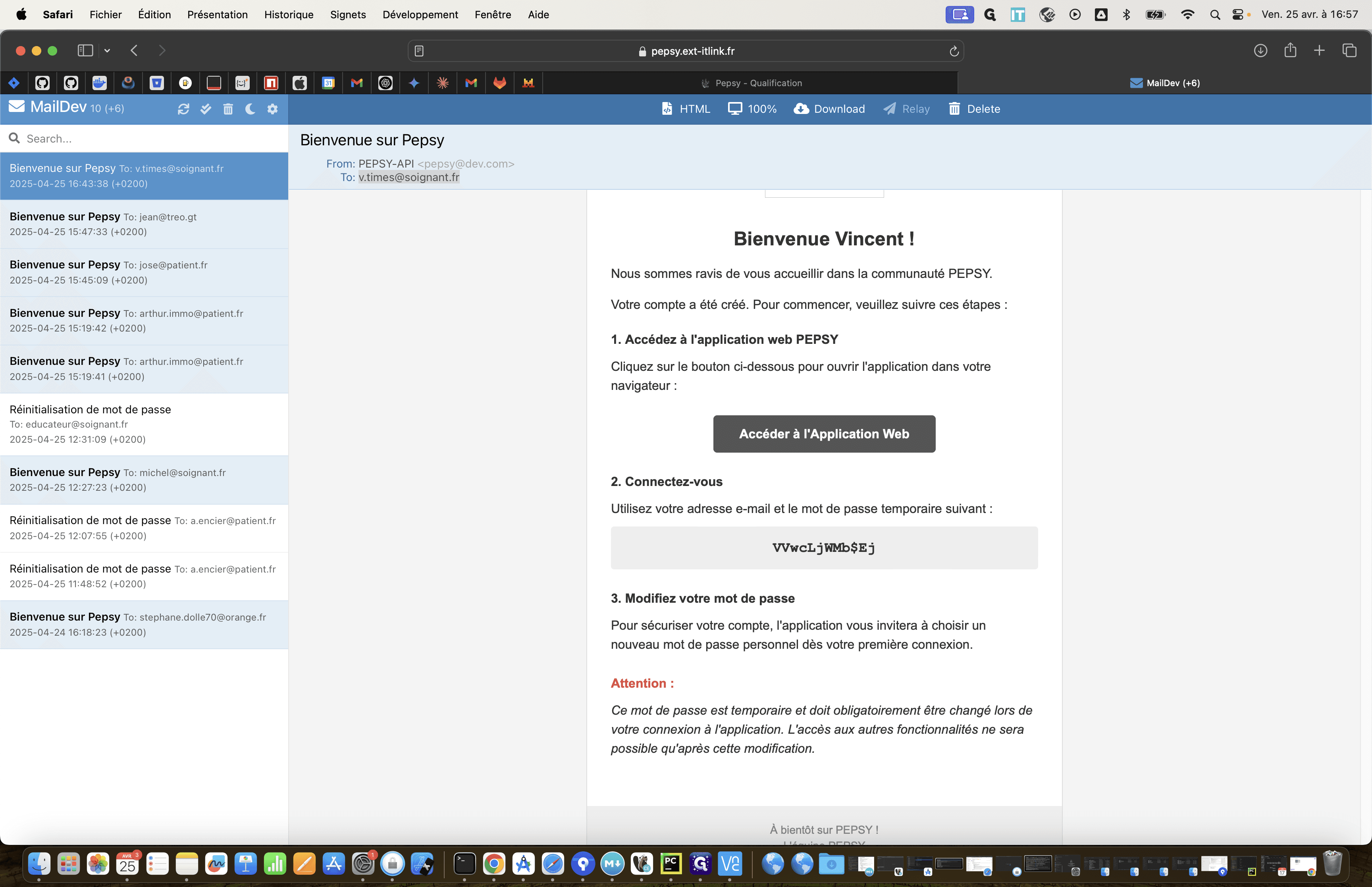Launch Terminal from the Dock
1372x887 pixels.
coord(464,864)
